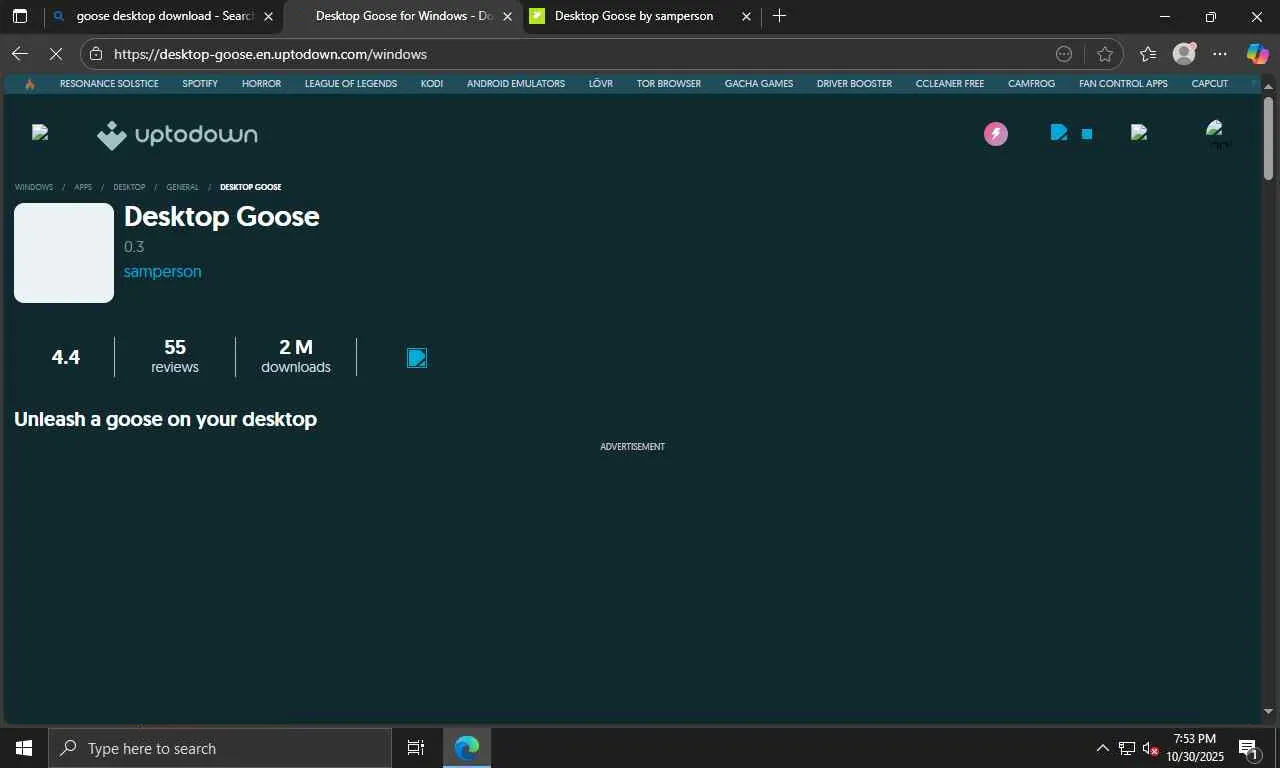Open the RESONANCE SOLSTICE trending link
This screenshot has width=1280, height=768.
pyautogui.click(x=109, y=84)
